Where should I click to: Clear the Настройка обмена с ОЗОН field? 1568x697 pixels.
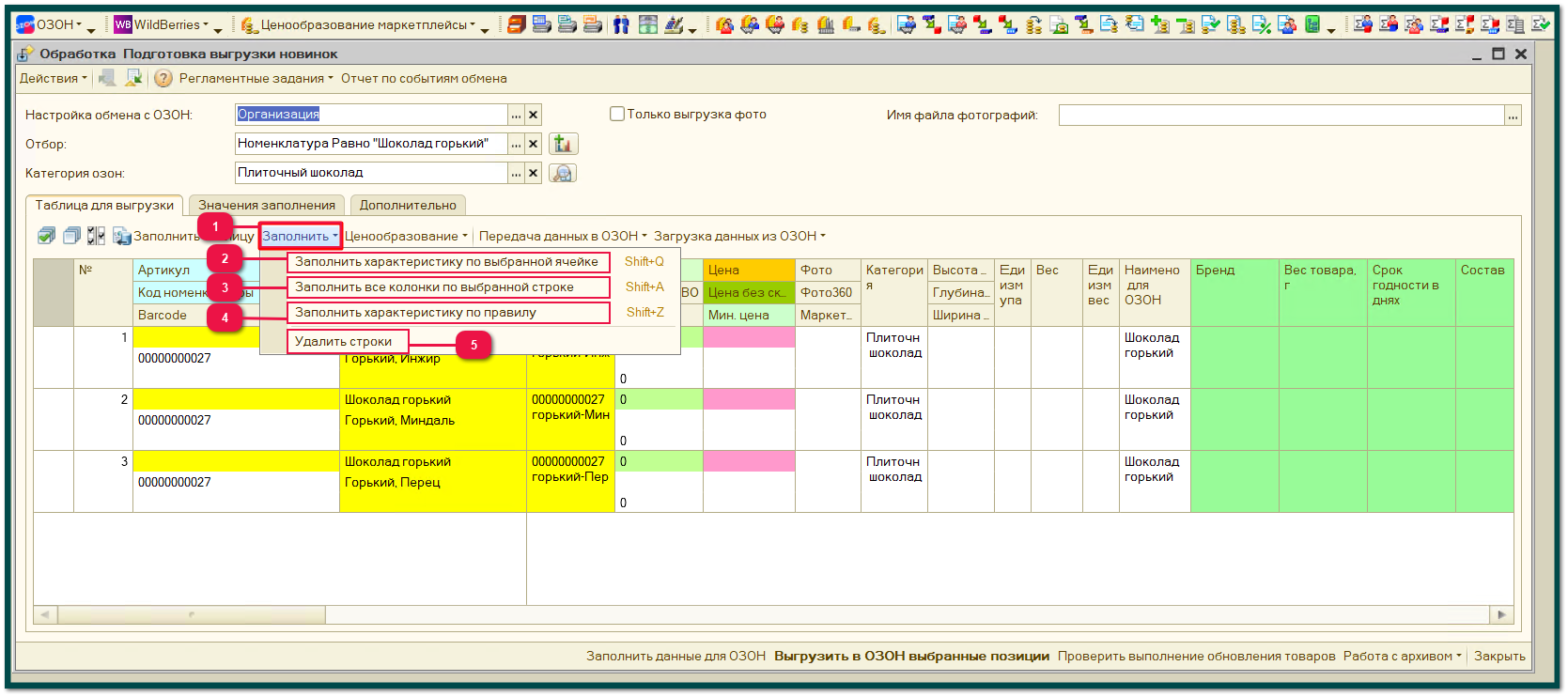click(x=533, y=115)
